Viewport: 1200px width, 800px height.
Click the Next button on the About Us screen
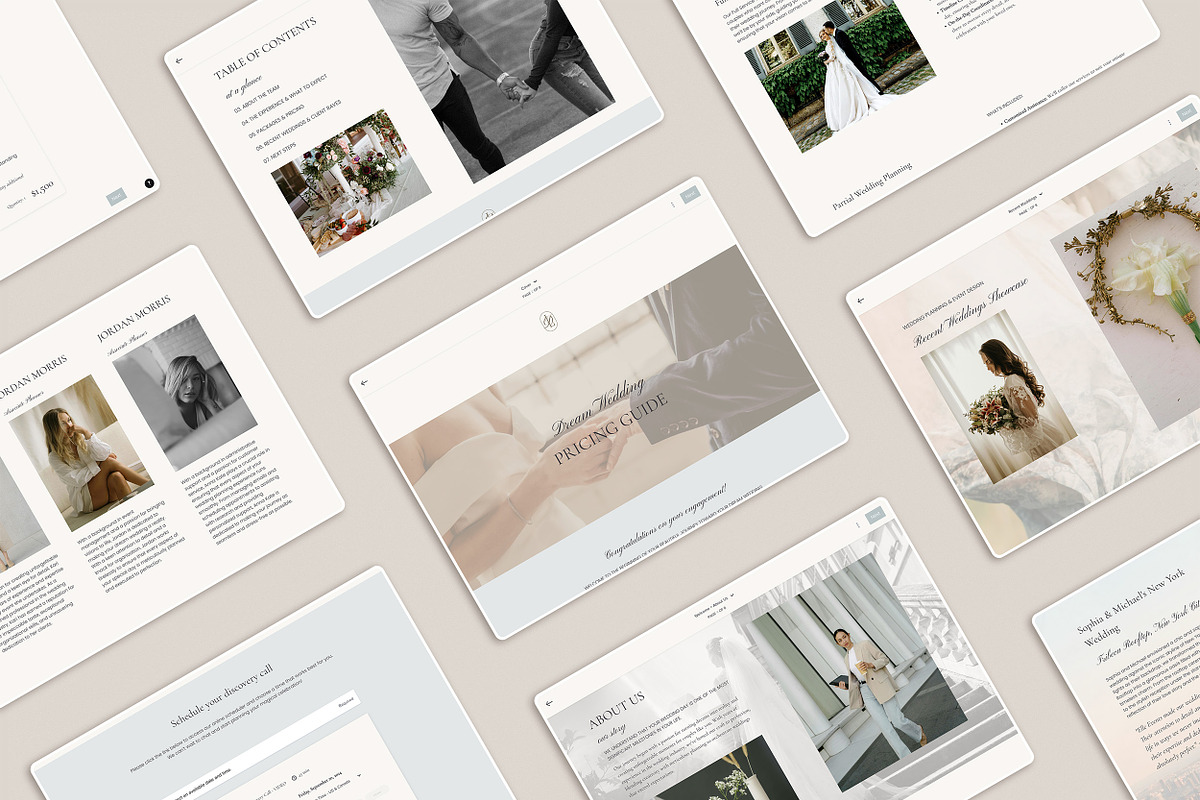point(876,515)
